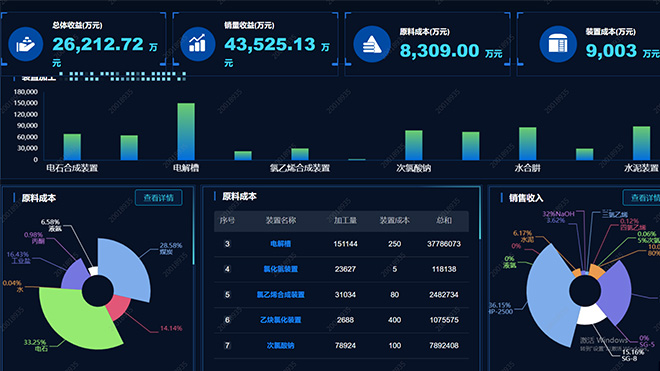Click the red 14.14% pie slice
Image resolution: width=660 pixels, height=371 pixels.
point(119,307)
